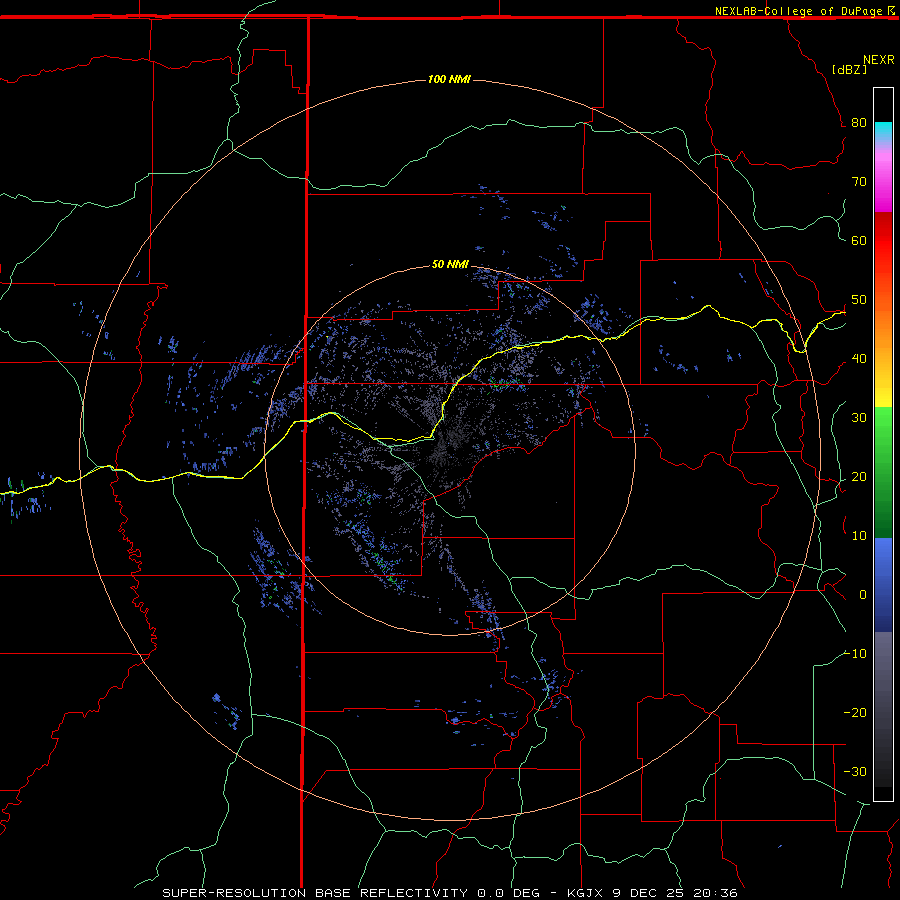Viewport: 900px width, 900px height.
Task: Click the 0 dBZ scale value
Action: [x=863, y=595]
